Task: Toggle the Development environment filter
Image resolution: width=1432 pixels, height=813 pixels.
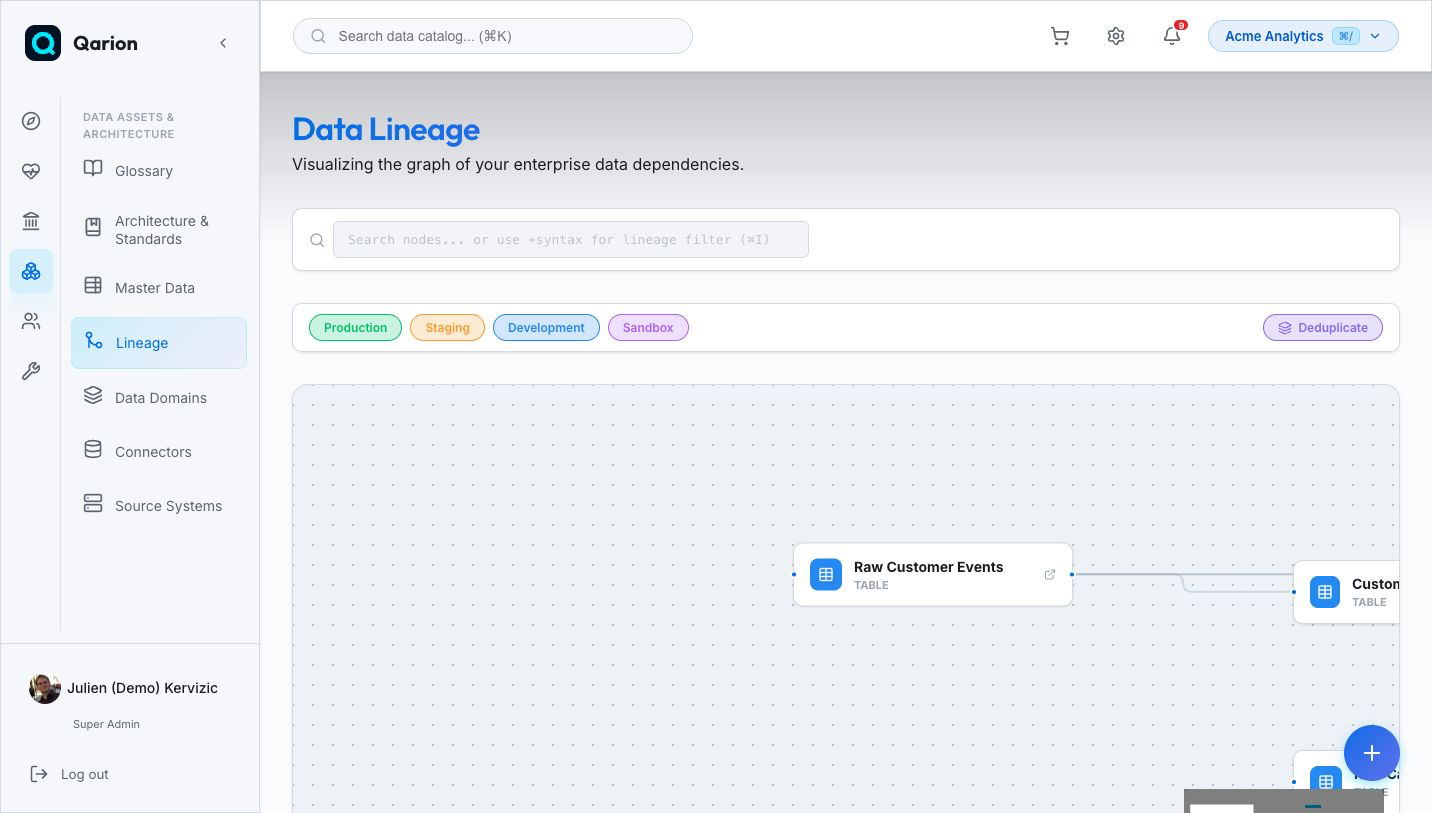Action: click(546, 328)
